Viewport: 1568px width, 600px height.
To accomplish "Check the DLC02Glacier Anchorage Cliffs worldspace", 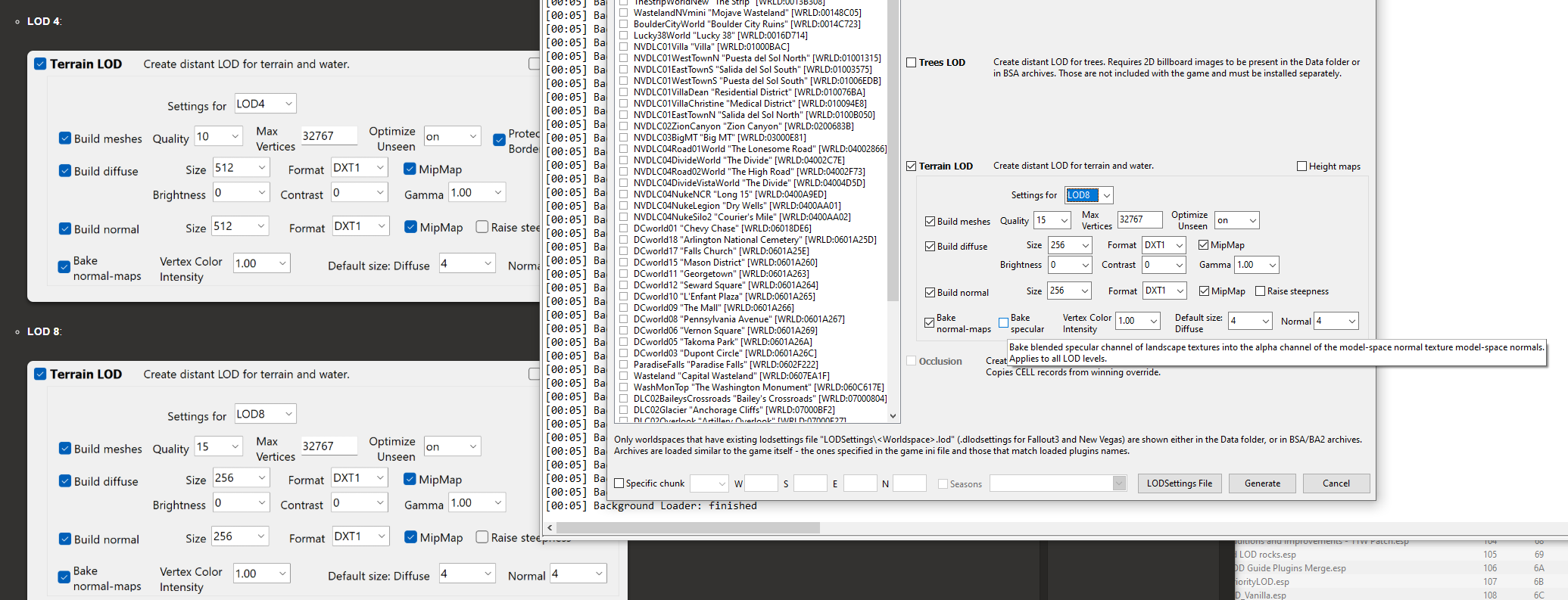I will pyautogui.click(x=624, y=410).
